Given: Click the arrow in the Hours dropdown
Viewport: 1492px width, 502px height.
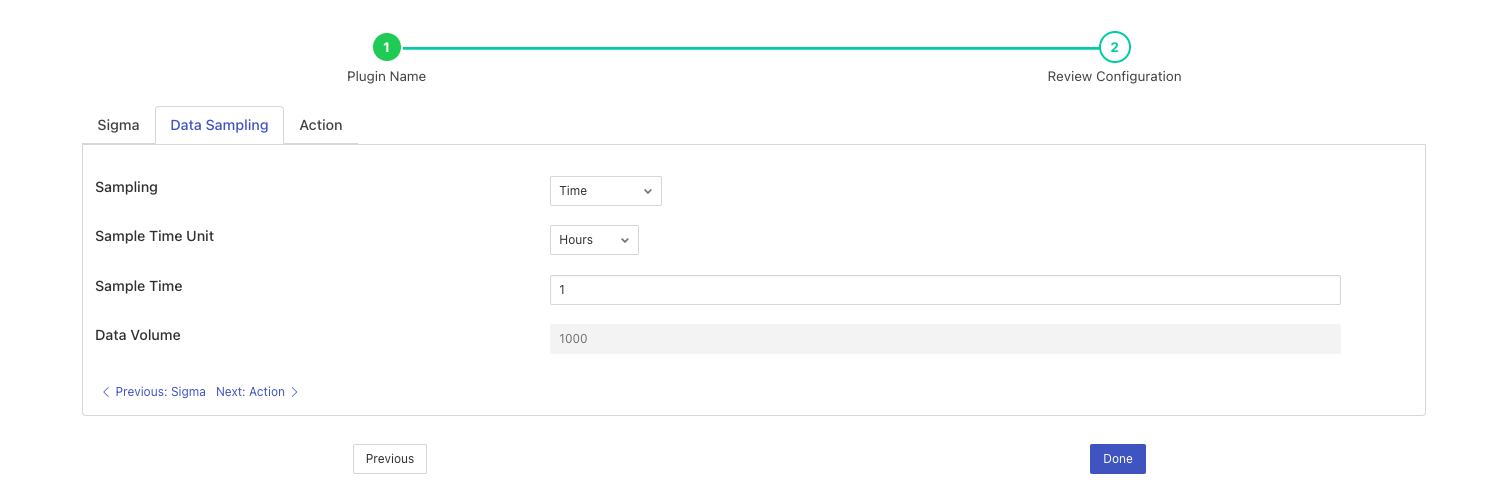Looking at the screenshot, I should pyautogui.click(x=624, y=240).
